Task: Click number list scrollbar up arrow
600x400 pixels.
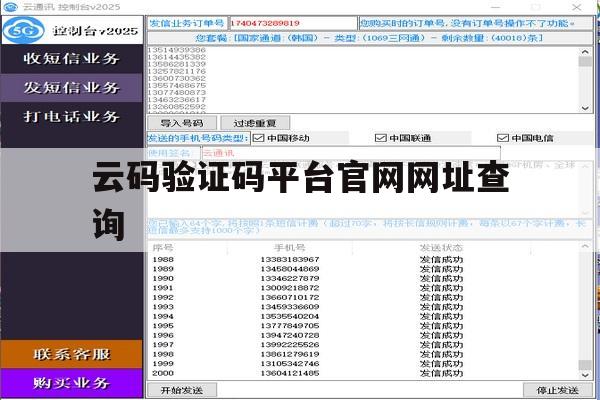Action: tap(585, 52)
